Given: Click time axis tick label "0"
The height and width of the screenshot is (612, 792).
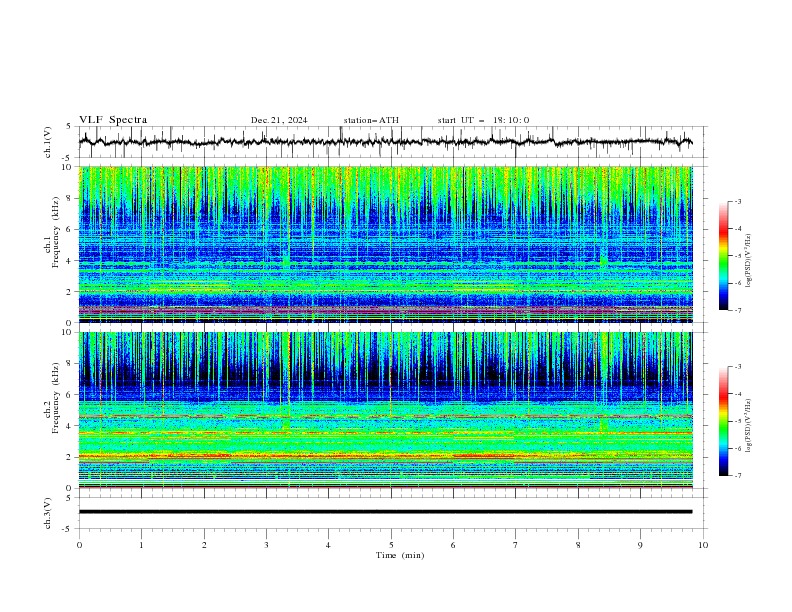Looking at the screenshot, I should click(79, 545).
